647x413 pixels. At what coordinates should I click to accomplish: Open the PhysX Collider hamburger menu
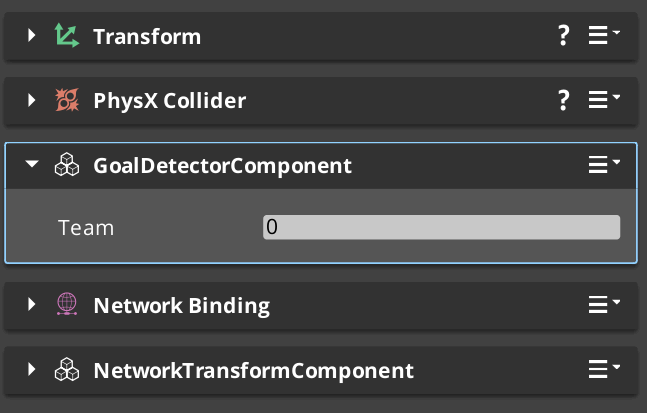coord(604,100)
